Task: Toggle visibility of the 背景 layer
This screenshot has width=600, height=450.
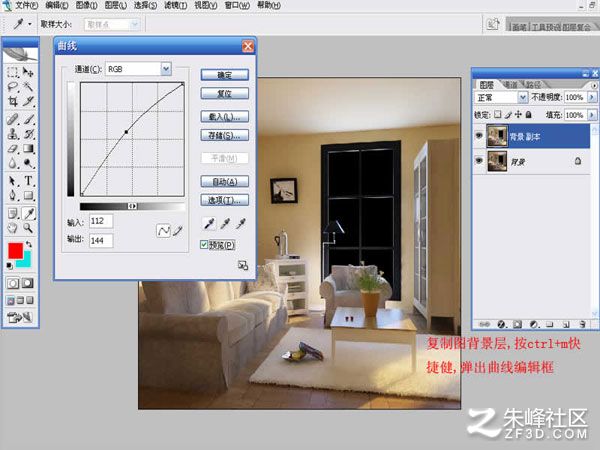Action: pos(479,161)
